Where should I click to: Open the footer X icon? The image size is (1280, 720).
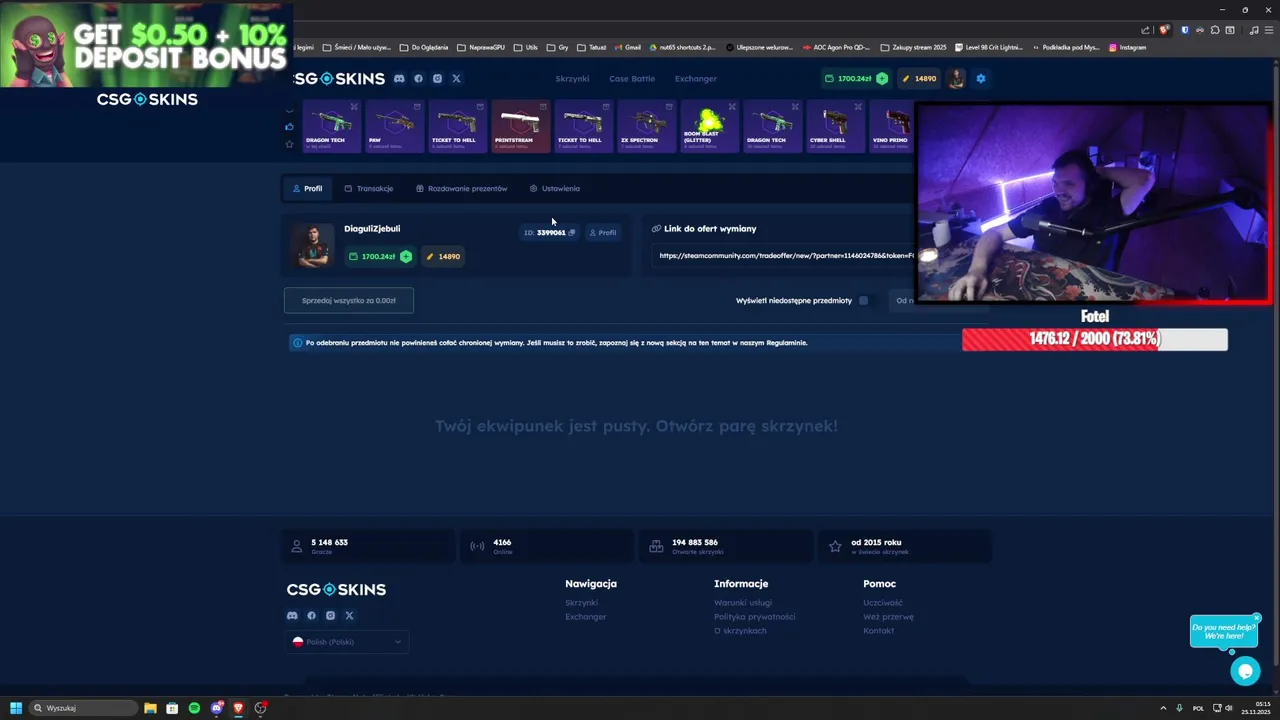coord(349,615)
